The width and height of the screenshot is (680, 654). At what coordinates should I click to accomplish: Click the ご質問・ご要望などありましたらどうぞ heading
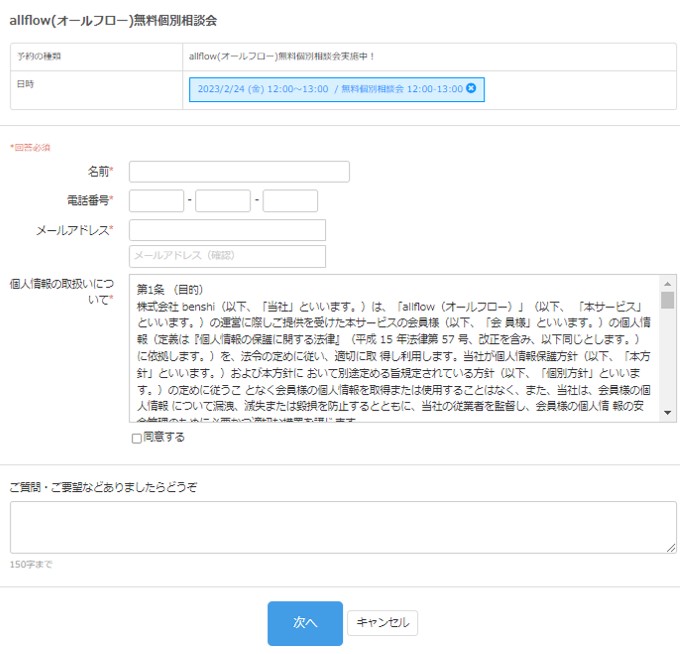coord(103,487)
